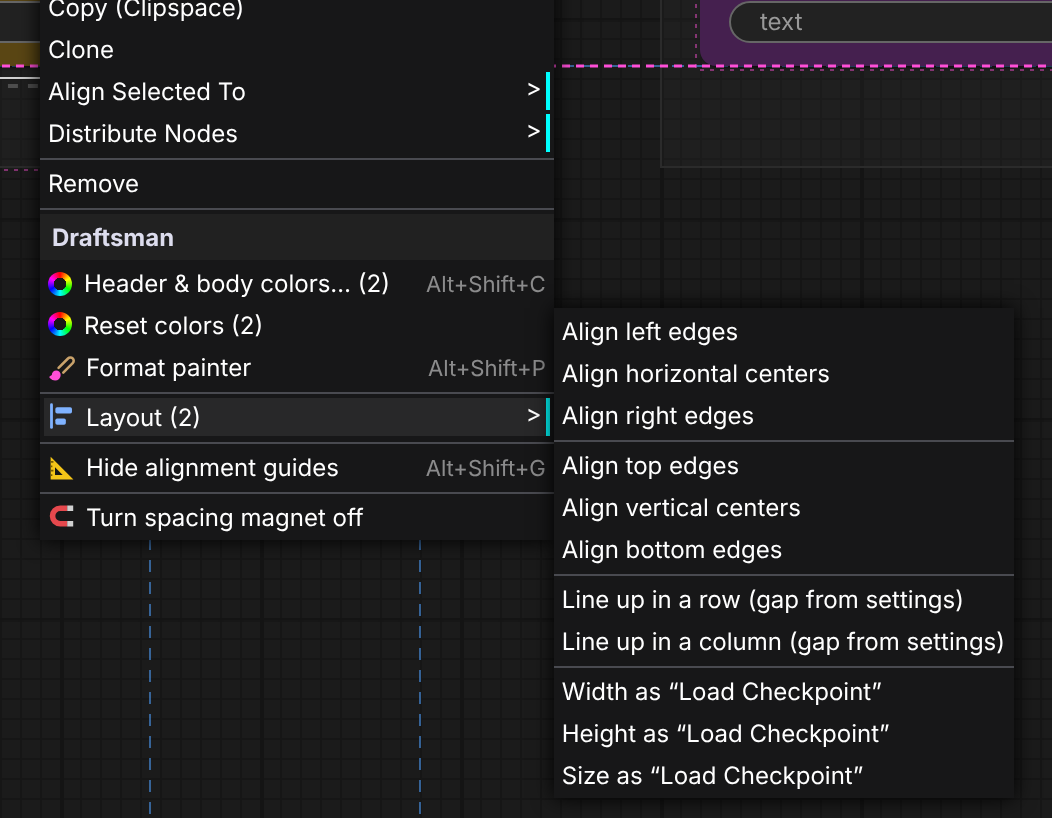Screen dimensions: 1052x818
Task: Choose Align top edges
Action: [784, 466]
